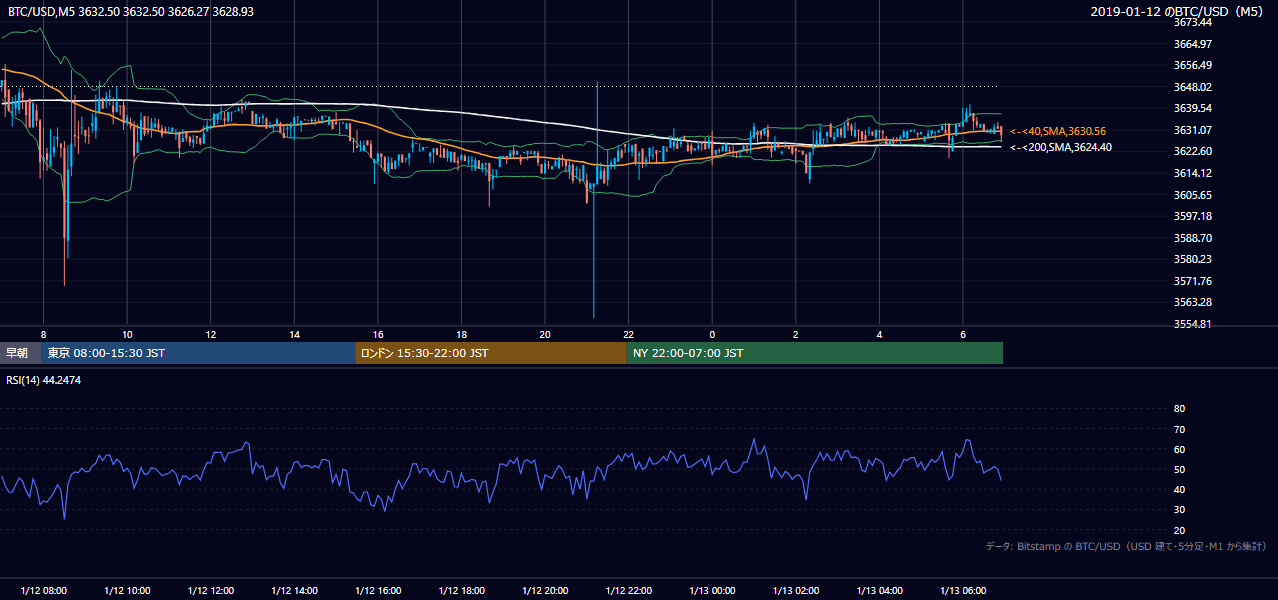The image size is (1278, 600).
Task: Click hour tick 16 under price chart
Action: point(378,334)
